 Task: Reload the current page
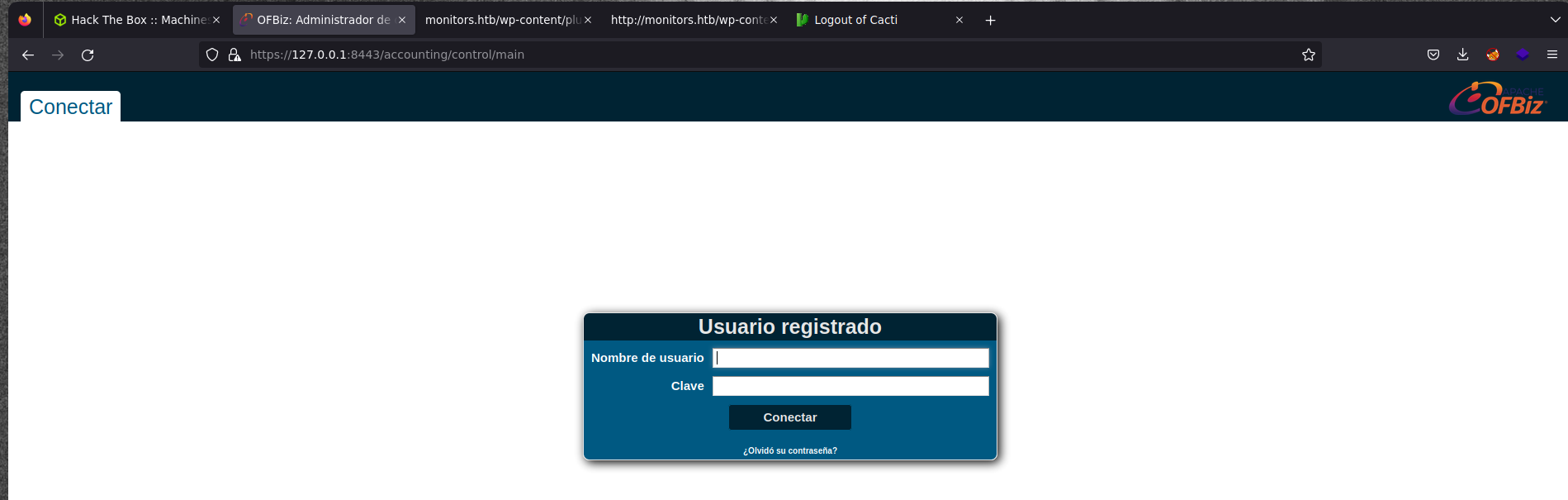click(88, 55)
